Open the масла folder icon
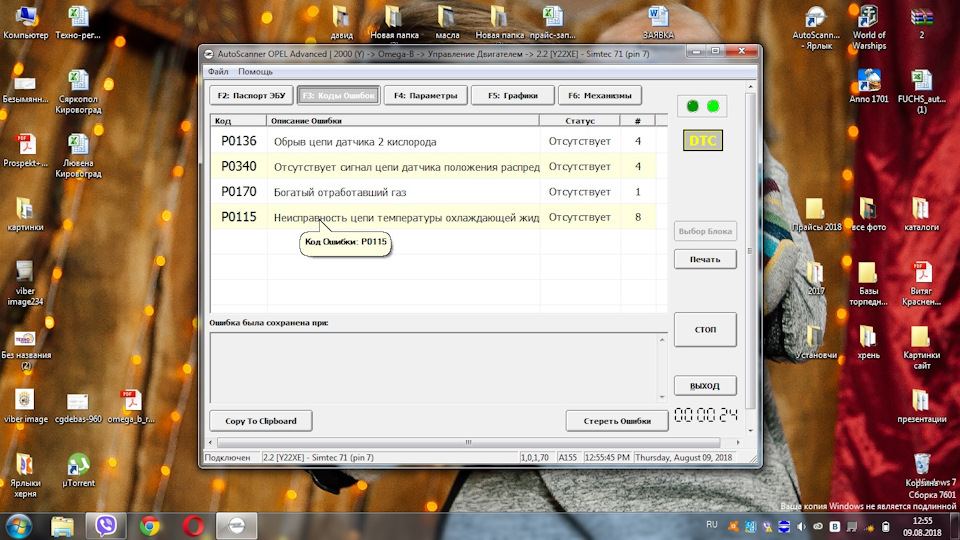 447,21
